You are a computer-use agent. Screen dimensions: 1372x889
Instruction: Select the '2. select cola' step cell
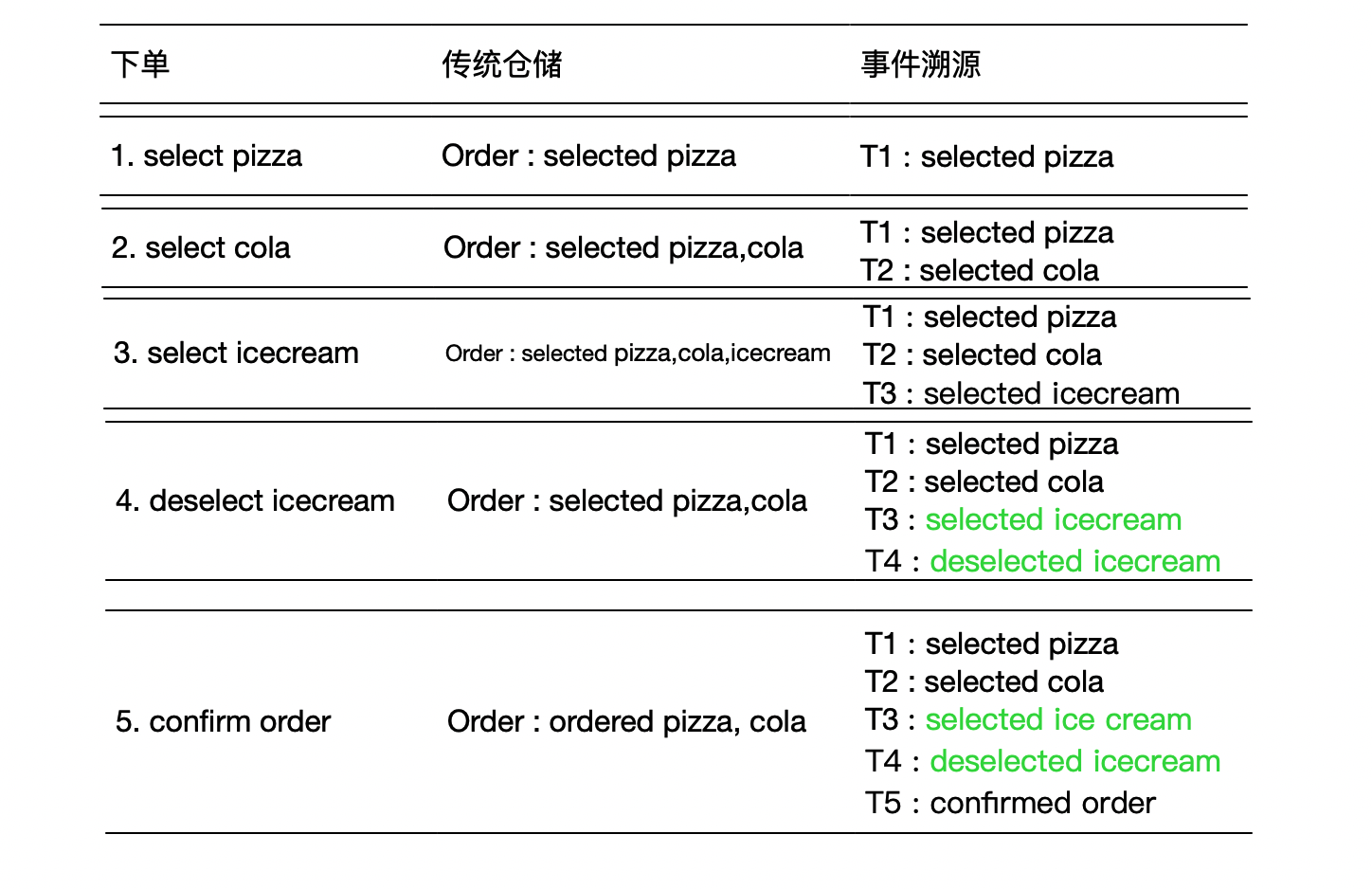click(201, 247)
